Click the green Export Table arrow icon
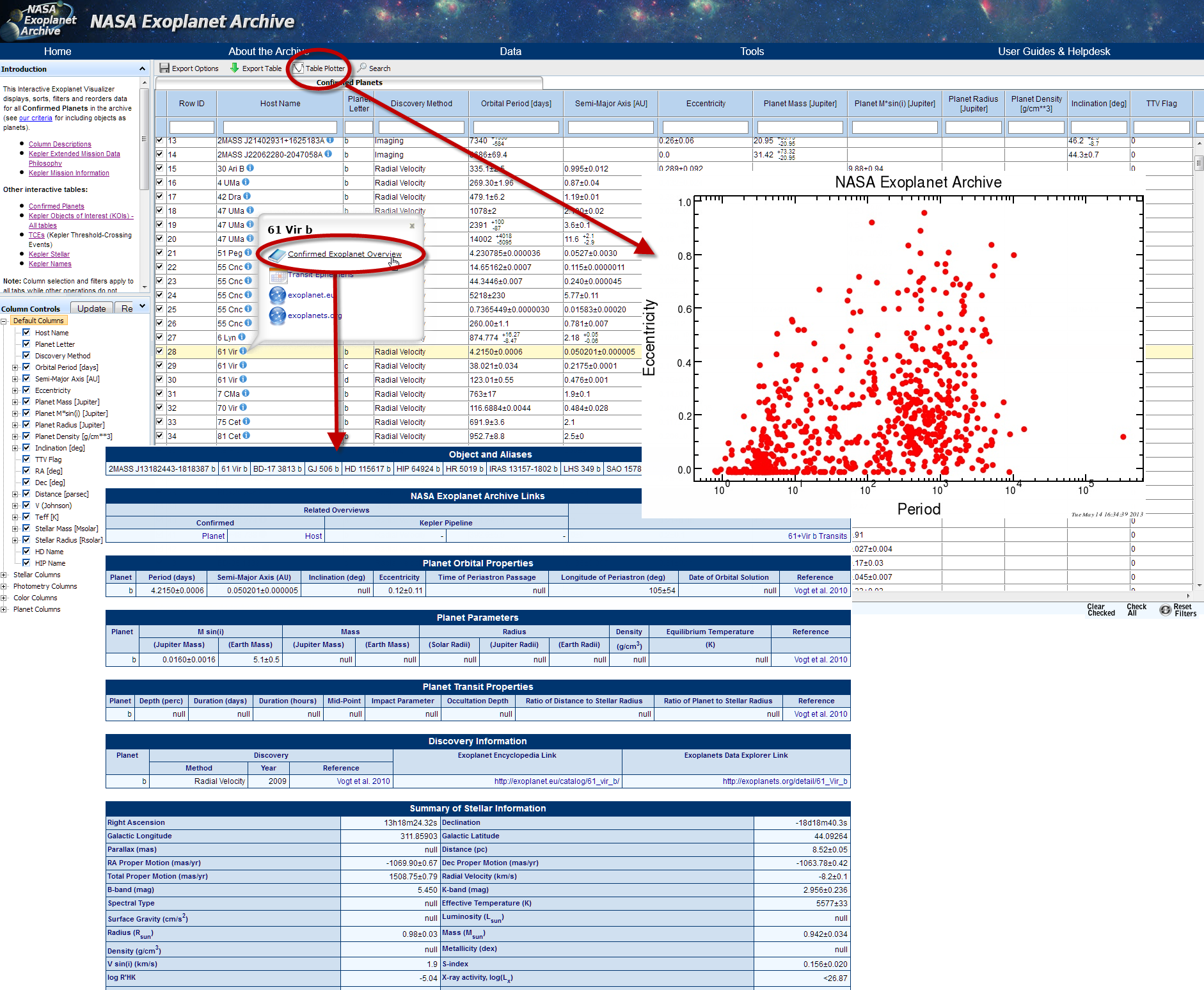The image size is (1204, 990). click(235, 68)
